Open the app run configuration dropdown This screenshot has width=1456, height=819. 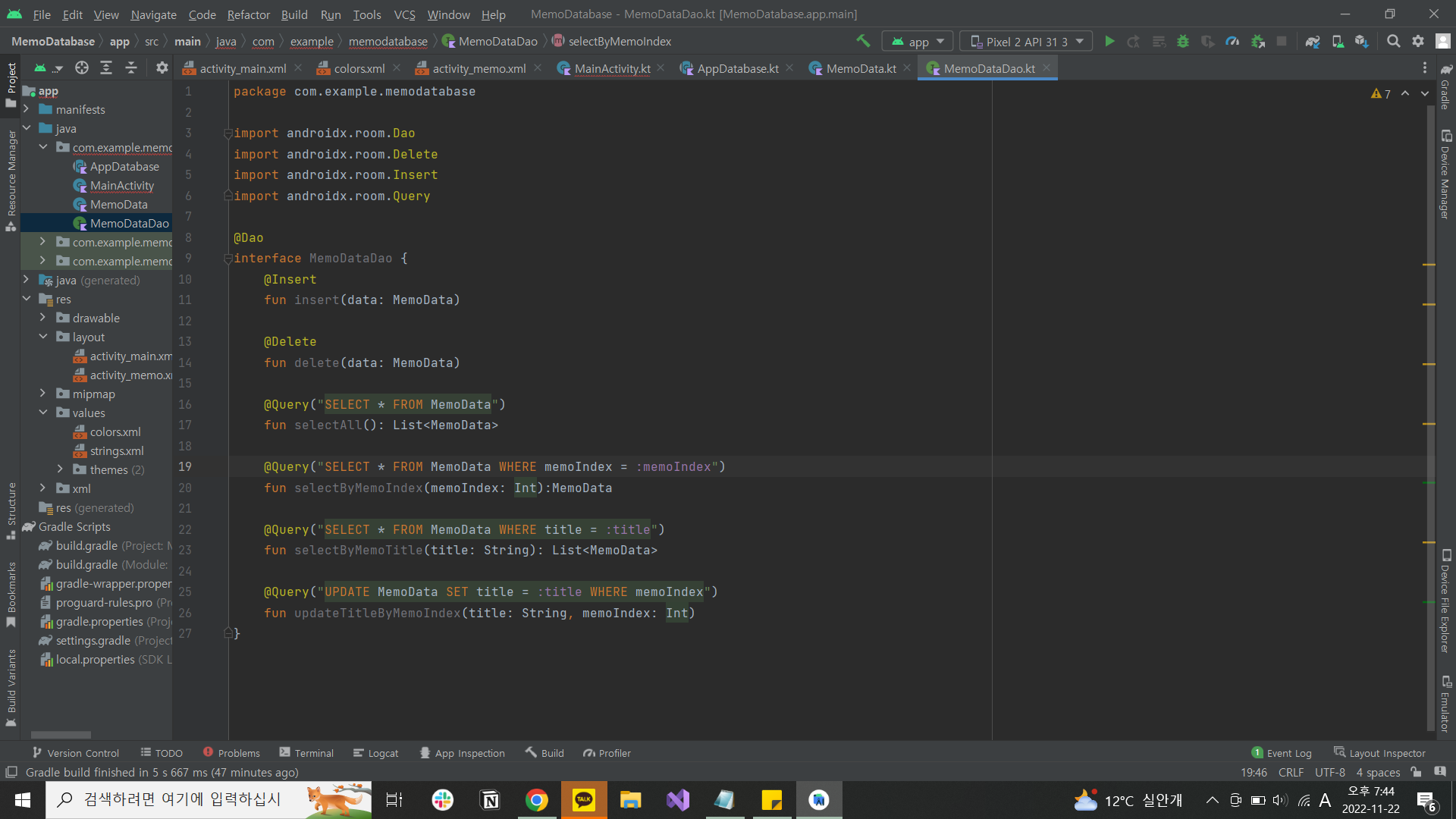pos(918,41)
